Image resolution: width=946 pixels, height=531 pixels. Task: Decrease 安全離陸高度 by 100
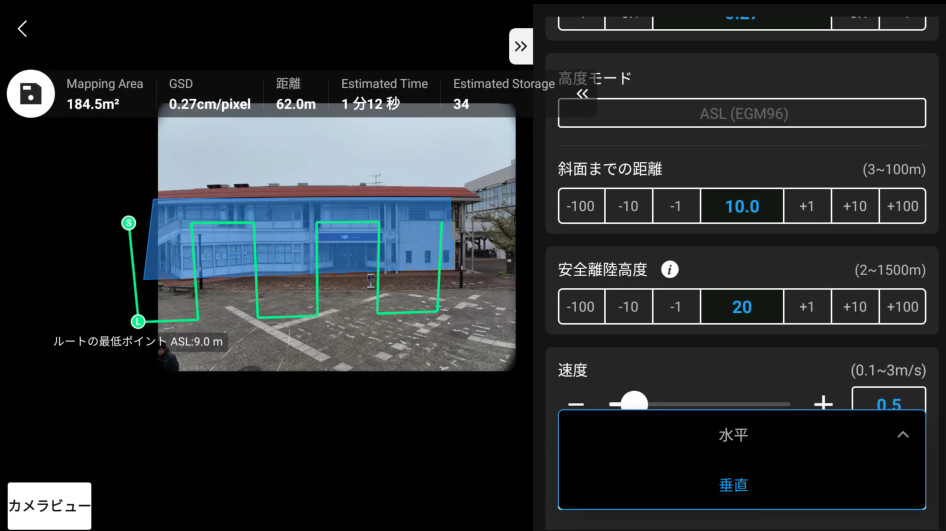[581, 307]
